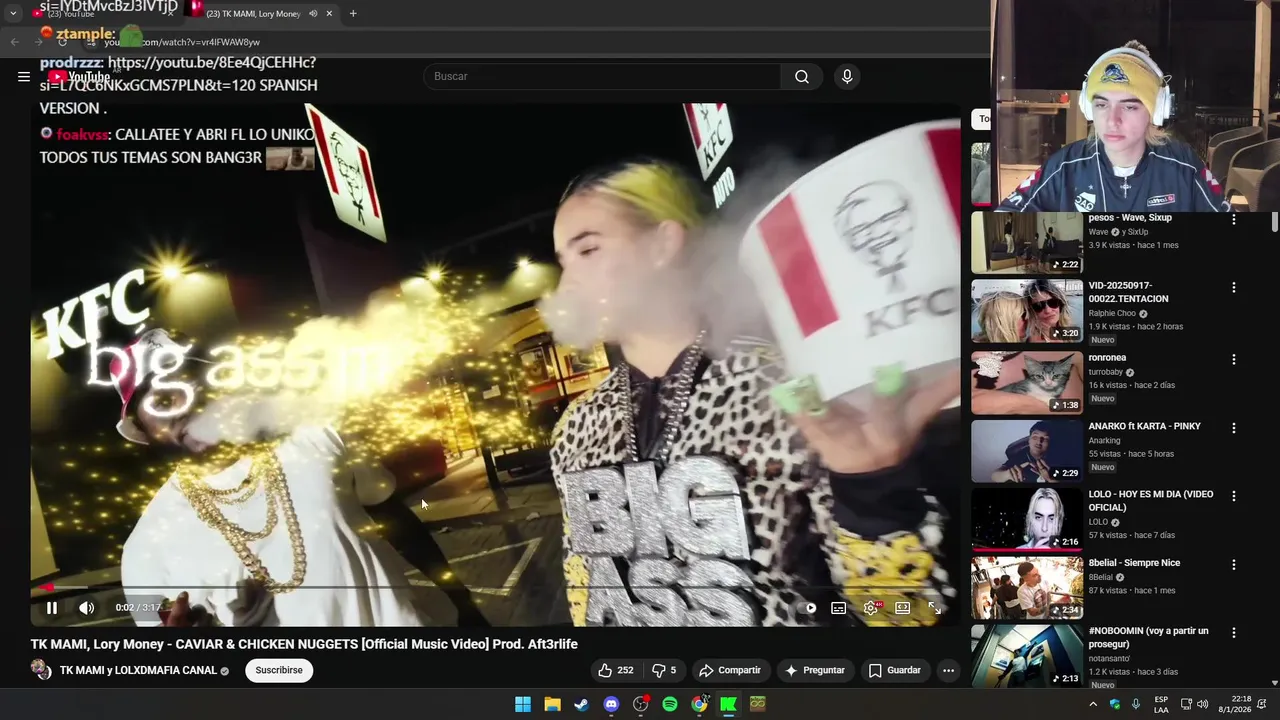Viewport: 1280px width, 720px height.
Task: Click notansanto' channel name
Action: click(x=1109, y=659)
